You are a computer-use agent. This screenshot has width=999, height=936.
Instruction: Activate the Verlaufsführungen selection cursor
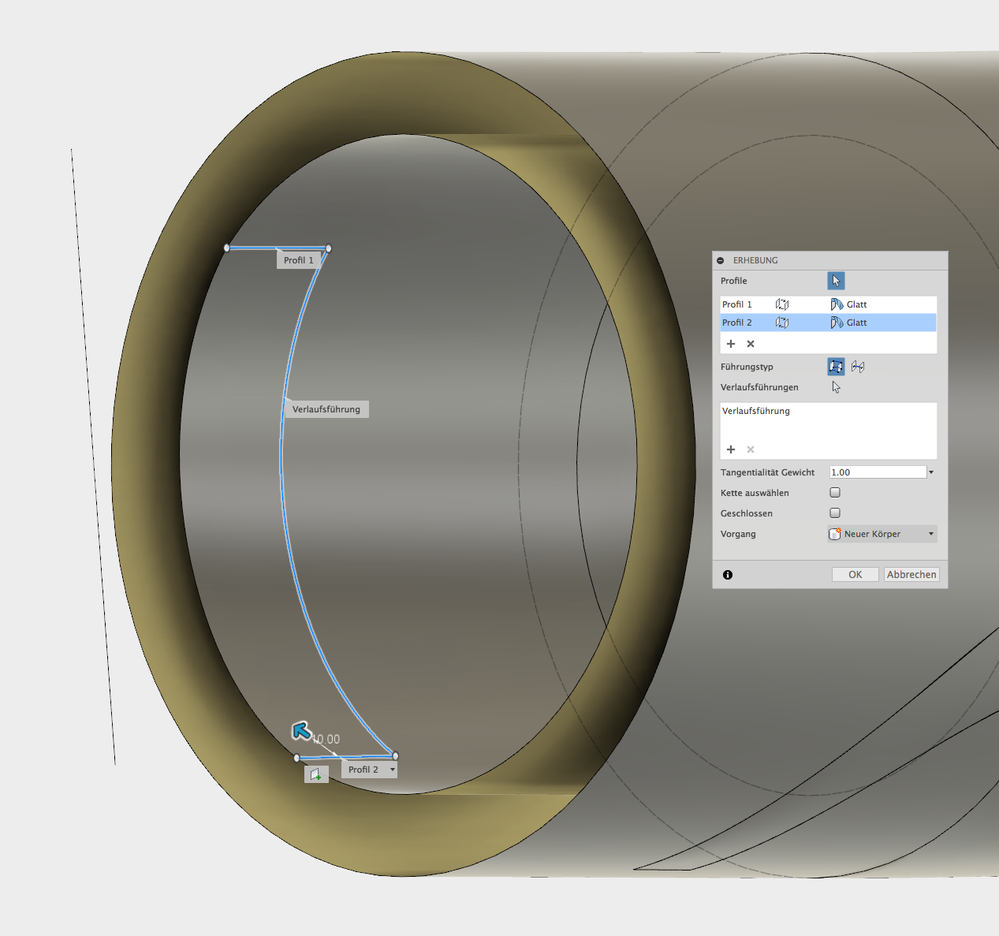(x=836, y=387)
